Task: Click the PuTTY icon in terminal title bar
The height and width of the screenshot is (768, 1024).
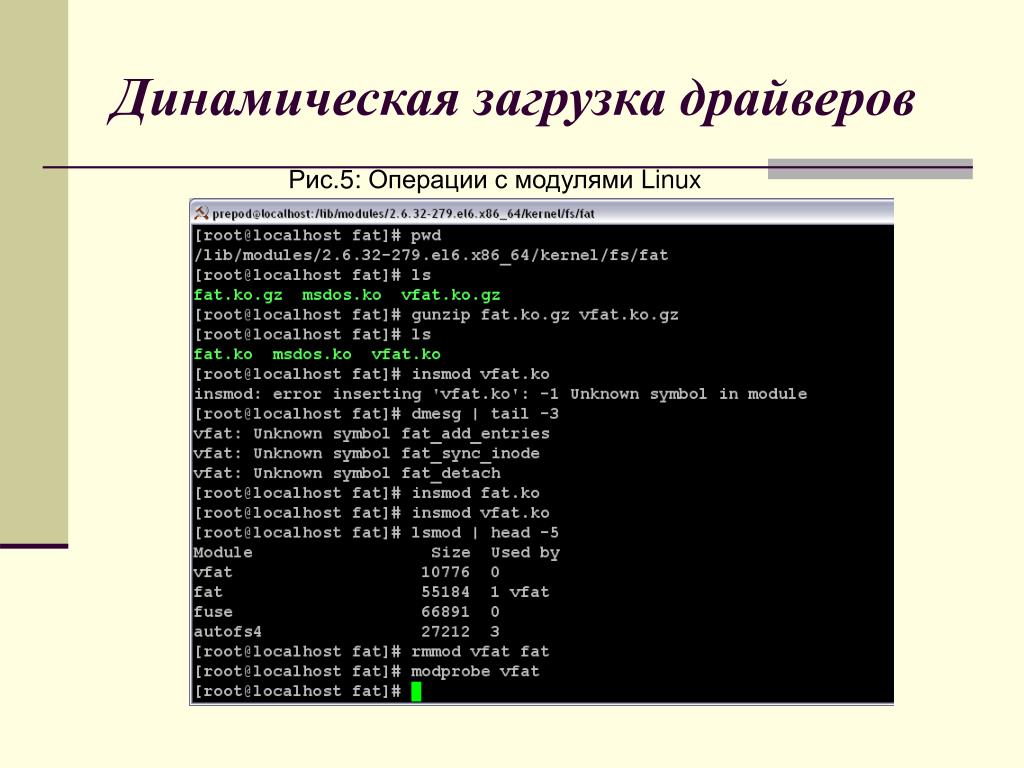Action: (x=202, y=213)
